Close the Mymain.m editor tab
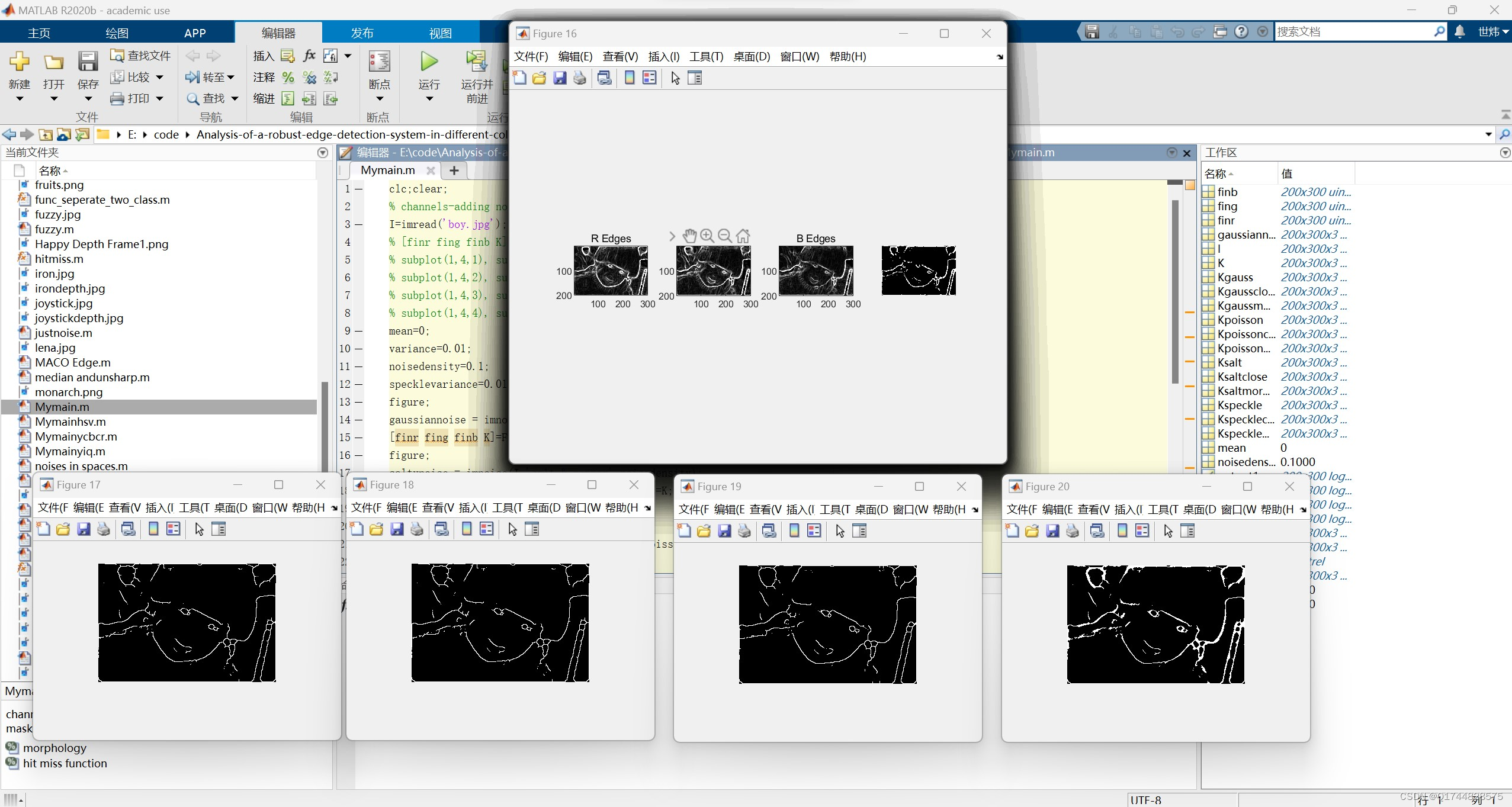This screenshot has width=1512, height=807. (x=431, y=171)
